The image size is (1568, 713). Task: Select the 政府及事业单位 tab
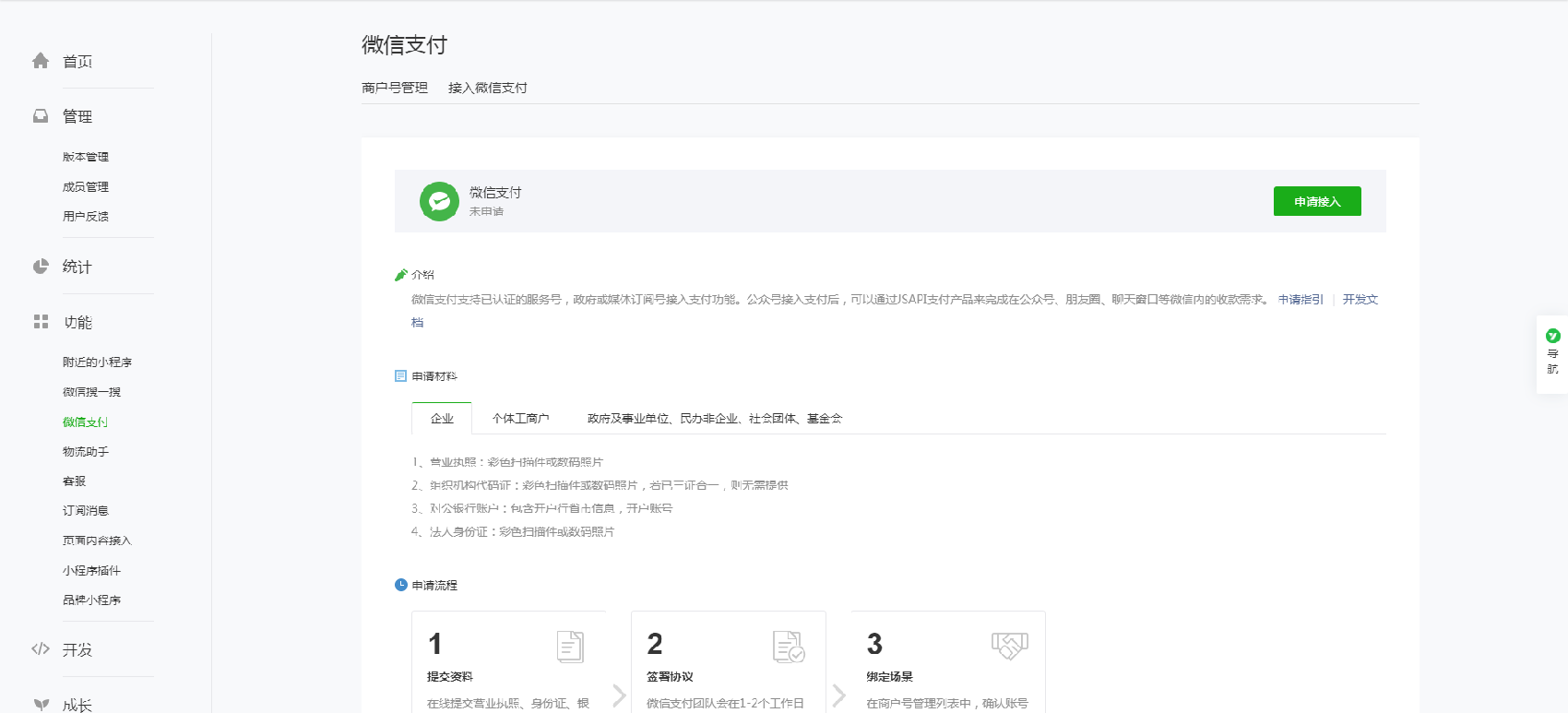coord(714,419)
